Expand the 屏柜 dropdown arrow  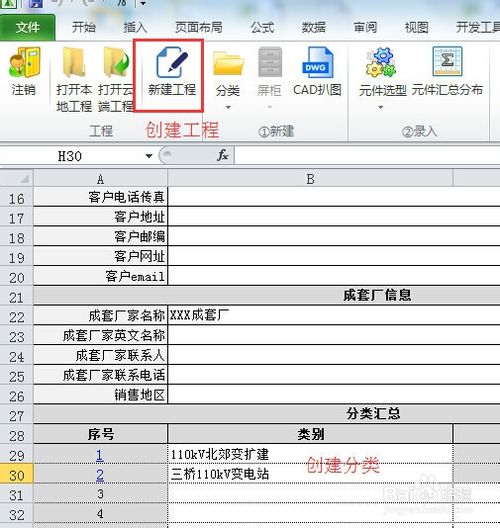coord(269,107)
